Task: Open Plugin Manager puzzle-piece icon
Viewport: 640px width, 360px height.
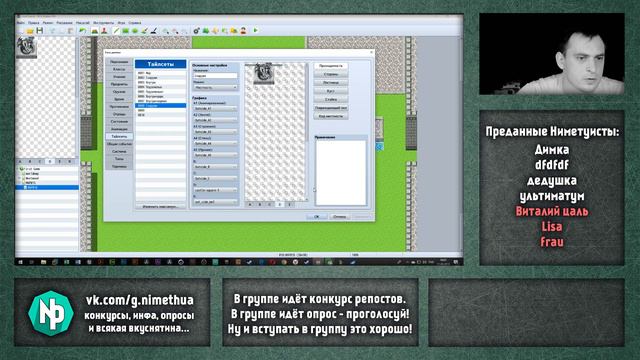Action: [x=206, y=31]
